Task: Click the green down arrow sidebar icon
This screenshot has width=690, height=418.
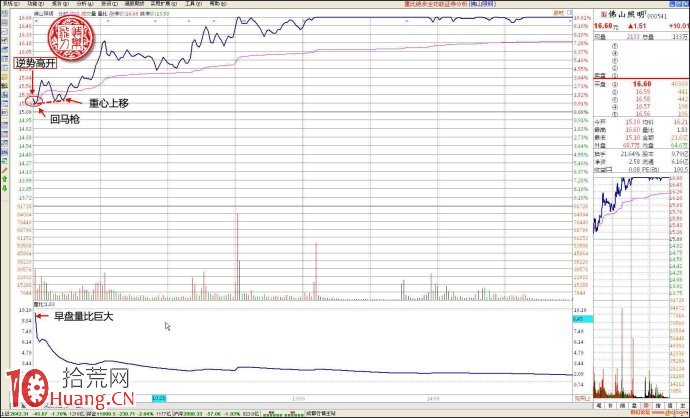Action: (4, 188)
